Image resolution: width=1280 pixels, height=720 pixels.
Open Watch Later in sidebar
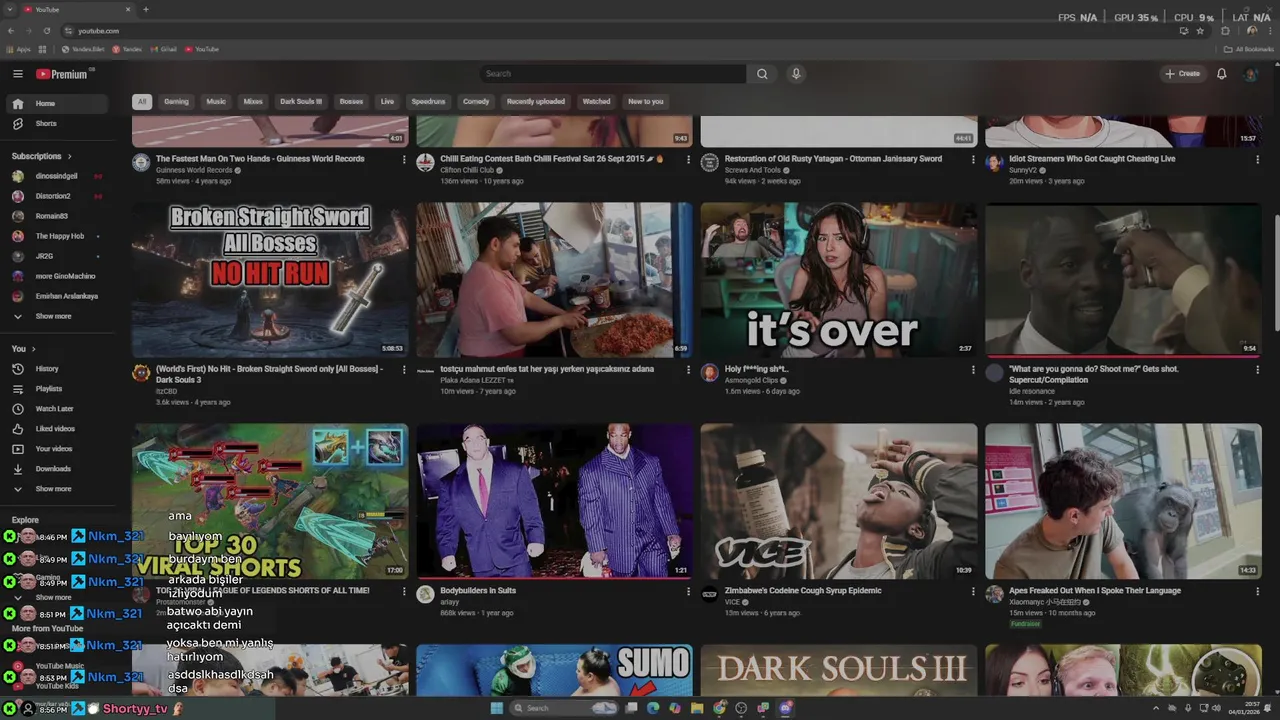click(x=58, y=409)
